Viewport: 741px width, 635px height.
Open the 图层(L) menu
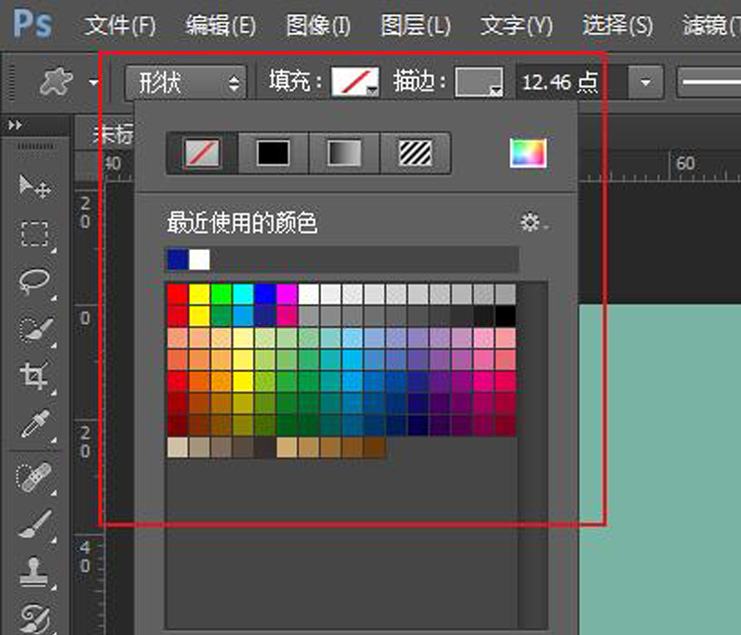(416, 26)
